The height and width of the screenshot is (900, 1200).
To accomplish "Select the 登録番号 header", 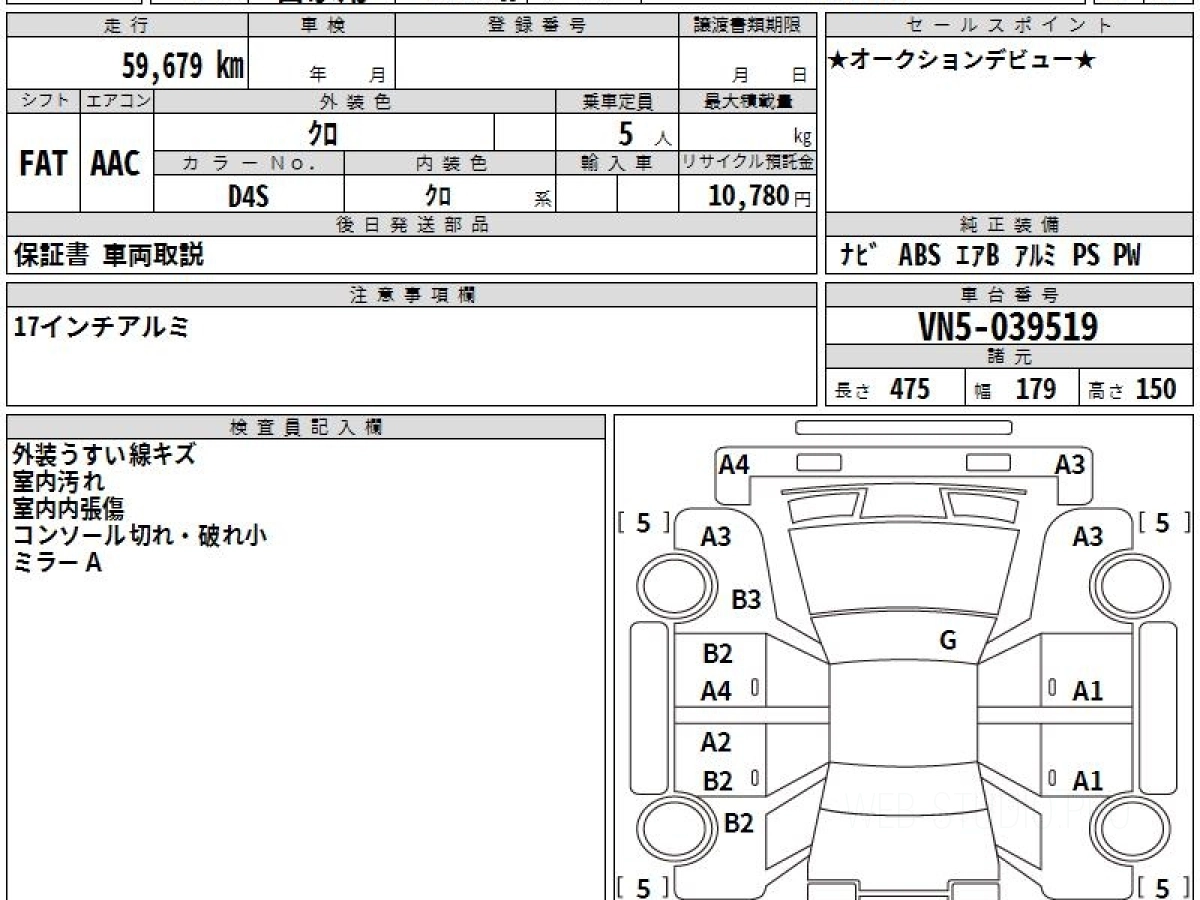I will click(x=536, y=26).
